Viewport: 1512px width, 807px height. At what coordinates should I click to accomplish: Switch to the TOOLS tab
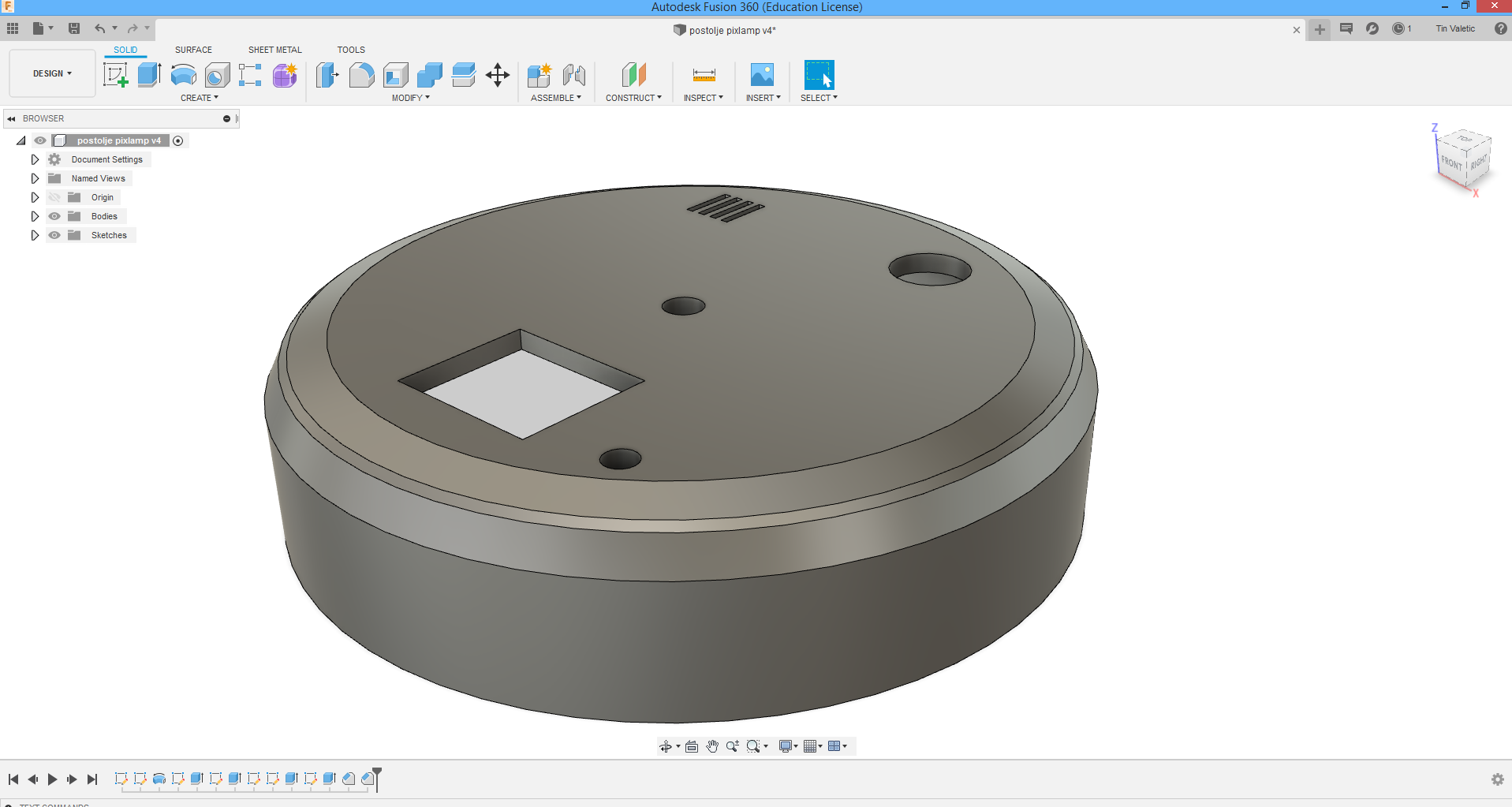(x=351, y=50)
